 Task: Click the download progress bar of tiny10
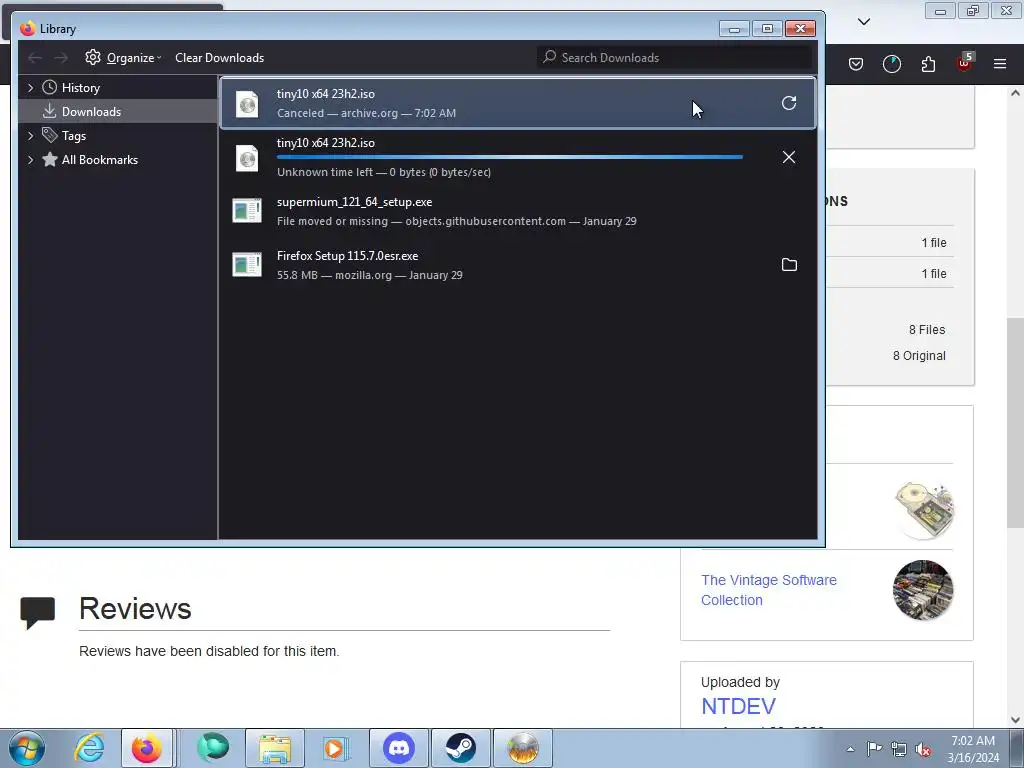(509, 157)
